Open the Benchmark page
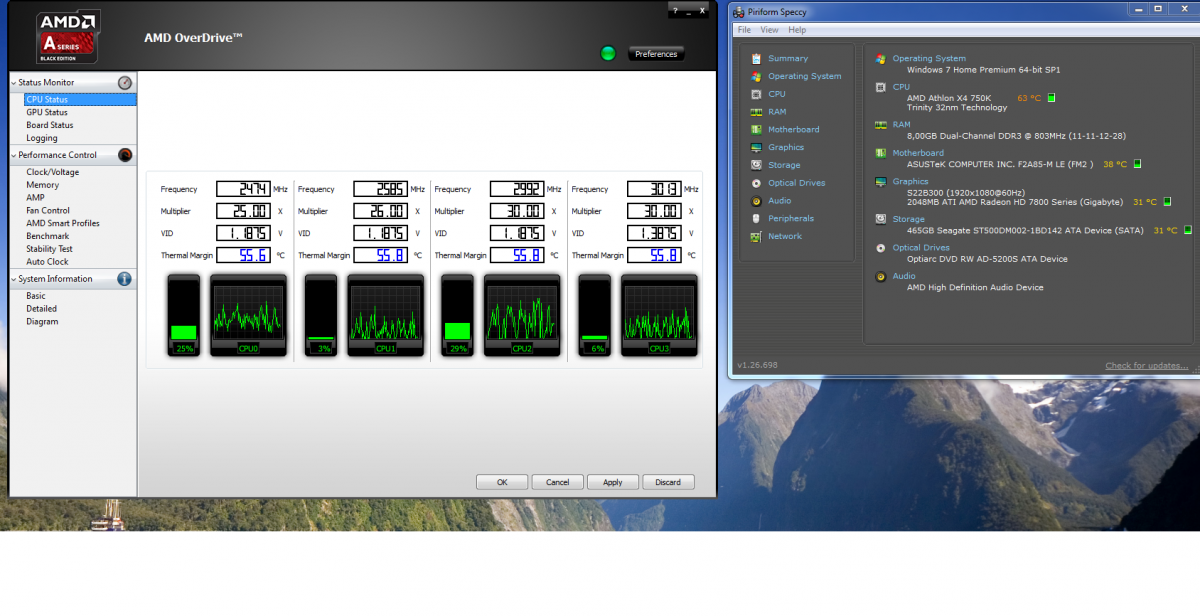This screenshot has height=616, width=1200. (x=48, y=236)
